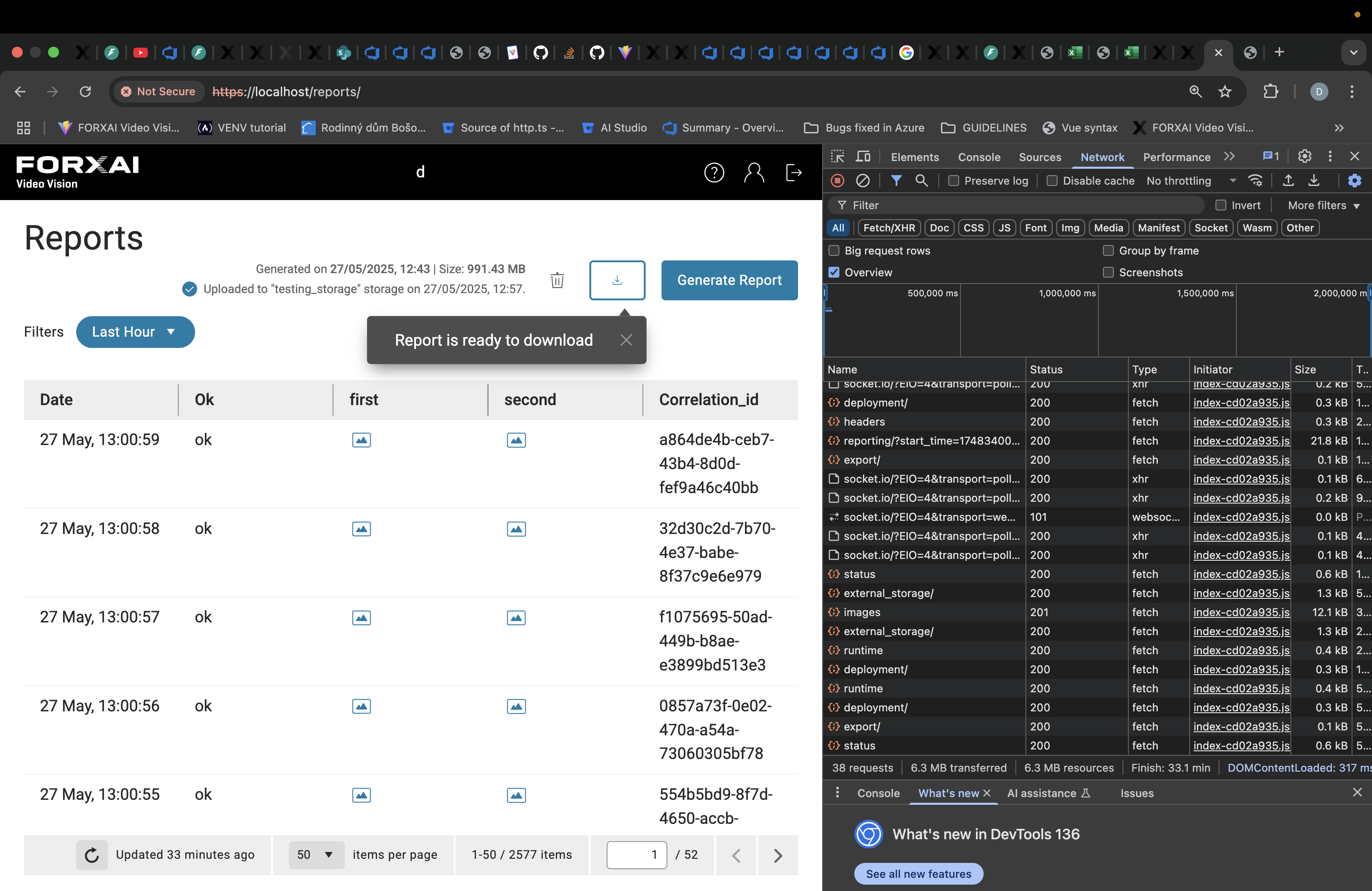1372x891 pixels.
Task: Download the report via download icon button
Action: 617,280
